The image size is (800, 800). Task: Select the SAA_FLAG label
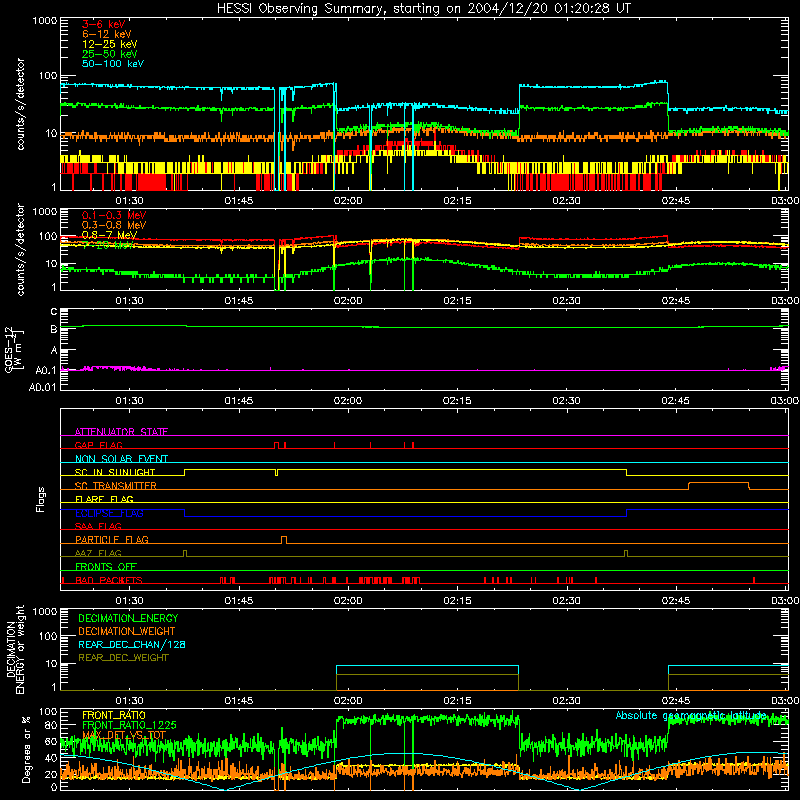tap(98, 526)
